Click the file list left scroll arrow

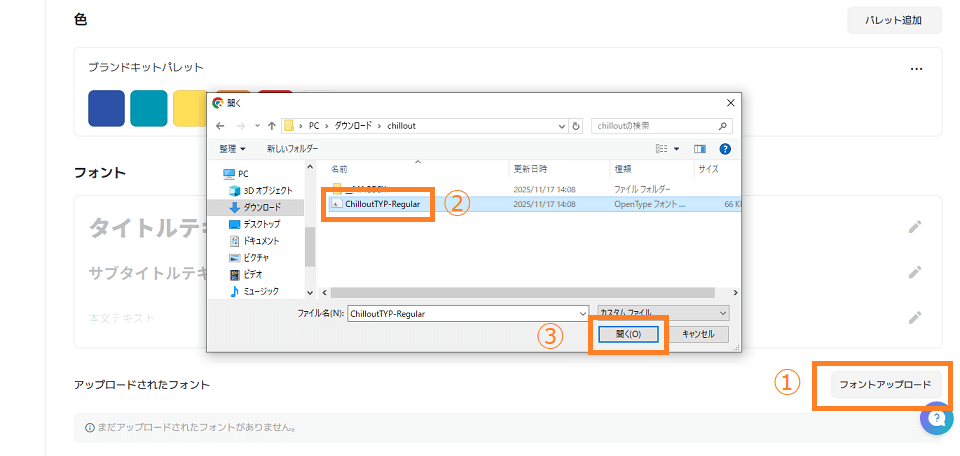pos(324,293)
